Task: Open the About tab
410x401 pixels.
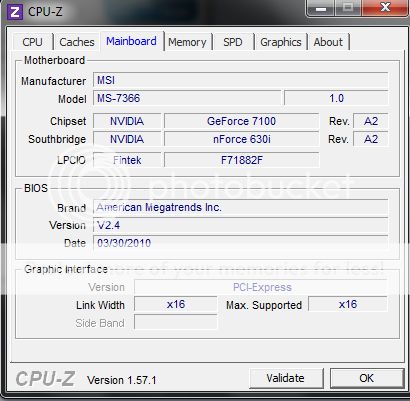Action: 328,42
